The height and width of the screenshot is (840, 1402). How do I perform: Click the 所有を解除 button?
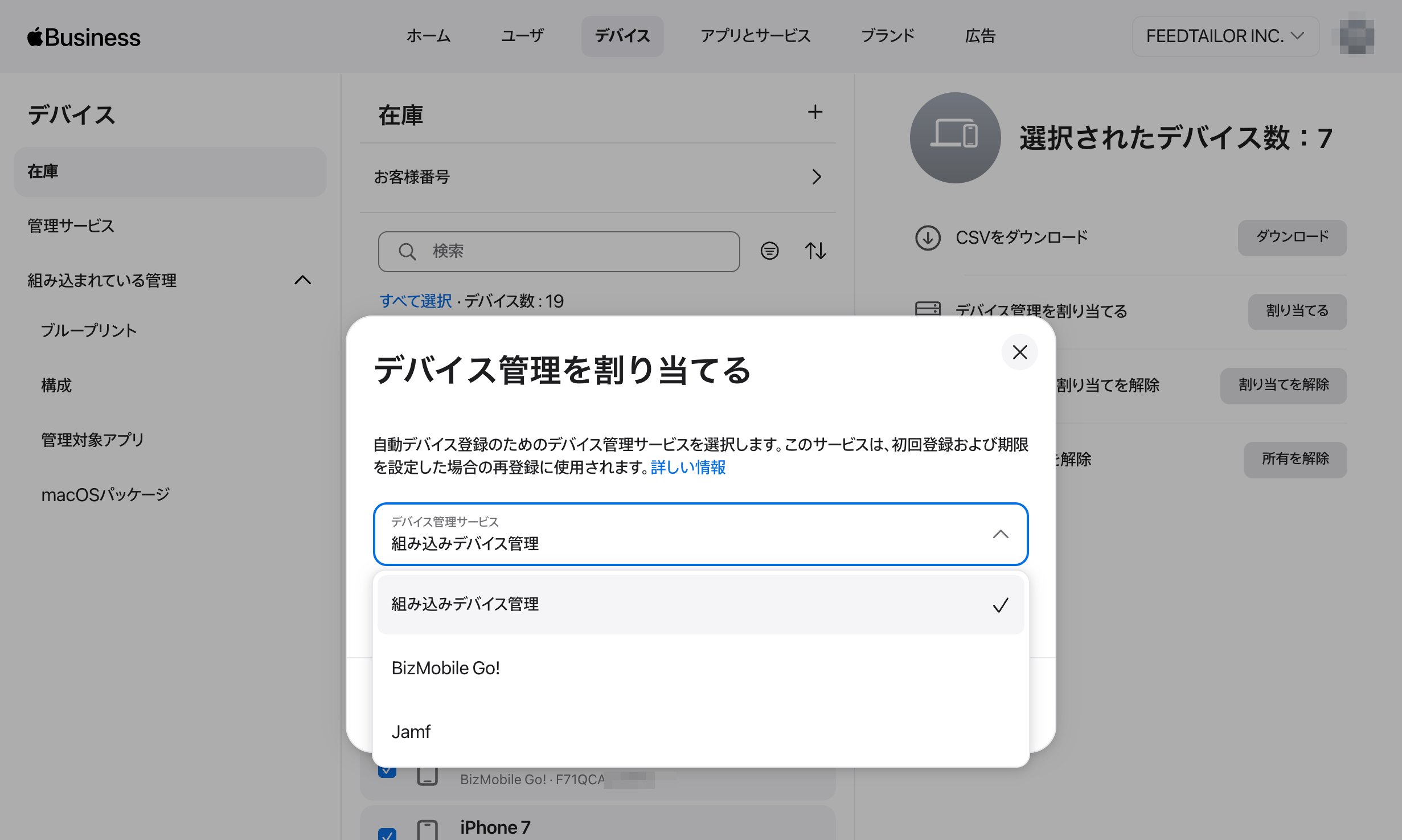1295,460
